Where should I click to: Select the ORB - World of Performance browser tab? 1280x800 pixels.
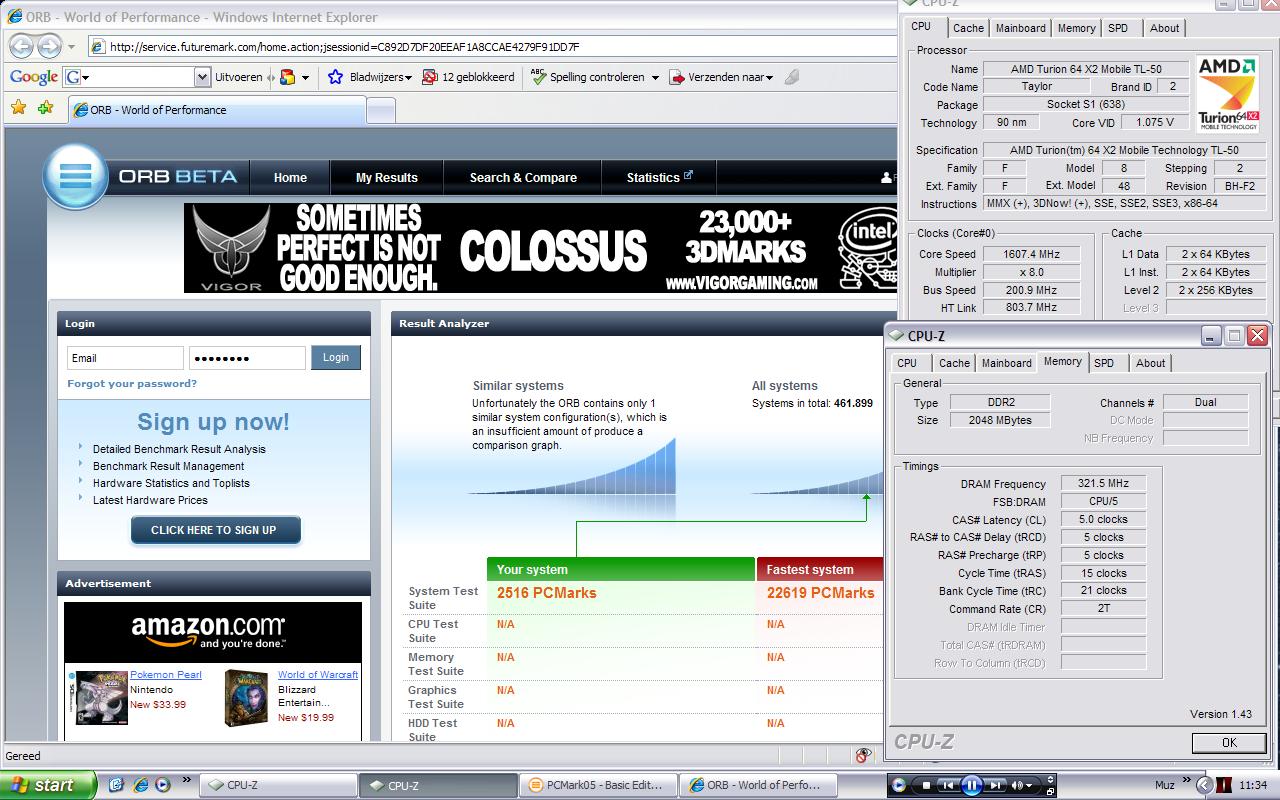(216, 110)
